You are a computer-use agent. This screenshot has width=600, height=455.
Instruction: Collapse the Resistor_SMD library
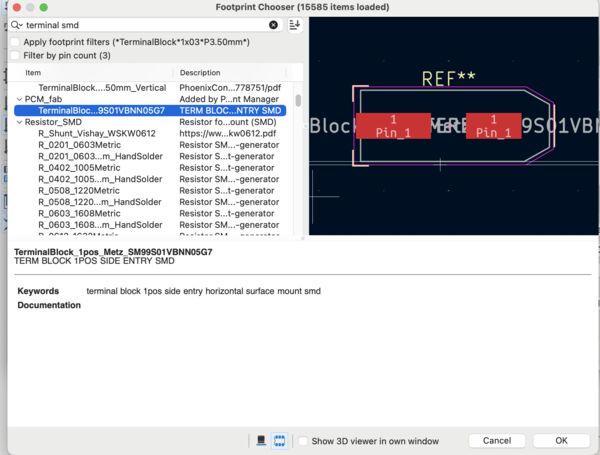click(x=19, y=122)
